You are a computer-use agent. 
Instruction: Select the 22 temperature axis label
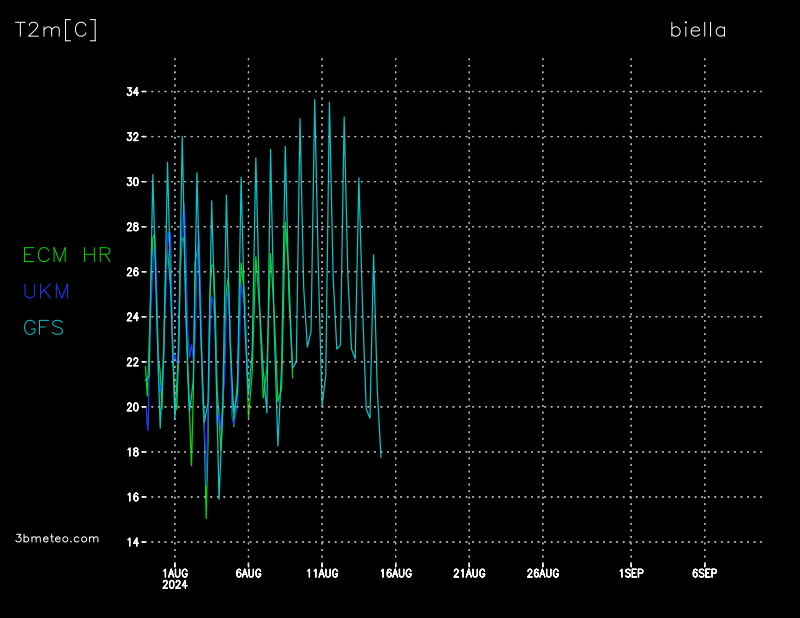(131, 362)
